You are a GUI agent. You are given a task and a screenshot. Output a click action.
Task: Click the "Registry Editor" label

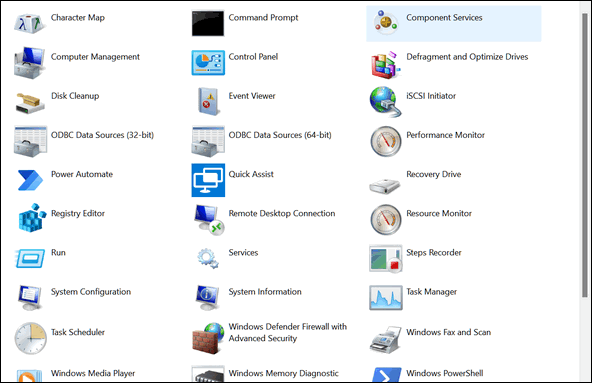(78, 213)
